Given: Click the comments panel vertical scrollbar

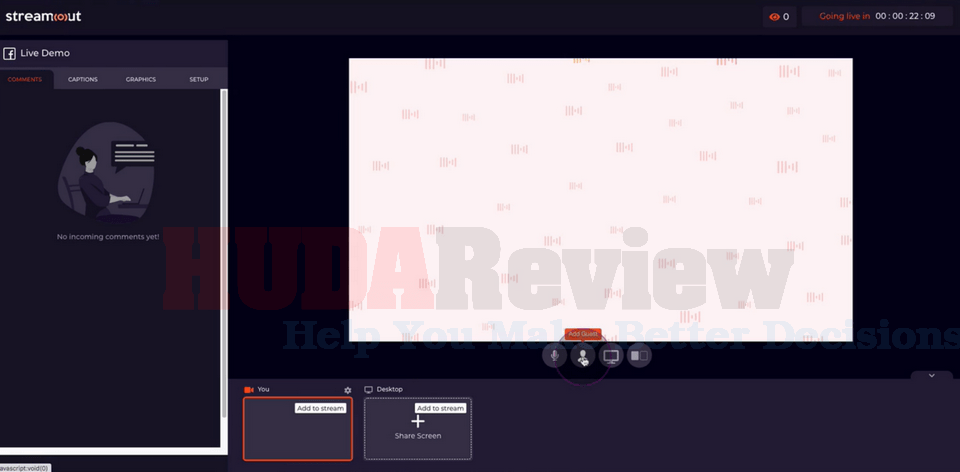Looking at the screenshot, I should point(223,254).
